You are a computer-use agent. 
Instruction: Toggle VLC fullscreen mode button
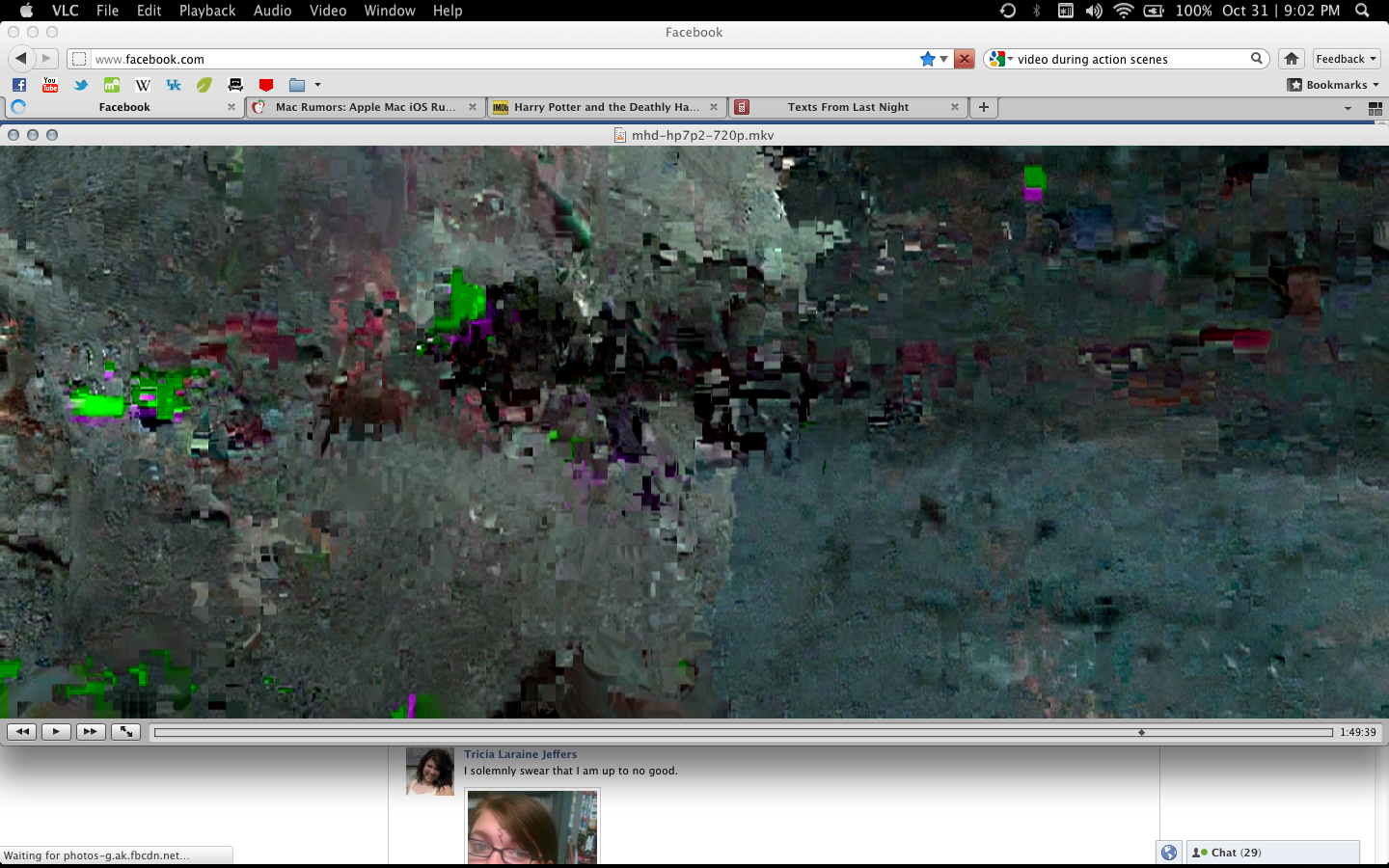(126, 732)
